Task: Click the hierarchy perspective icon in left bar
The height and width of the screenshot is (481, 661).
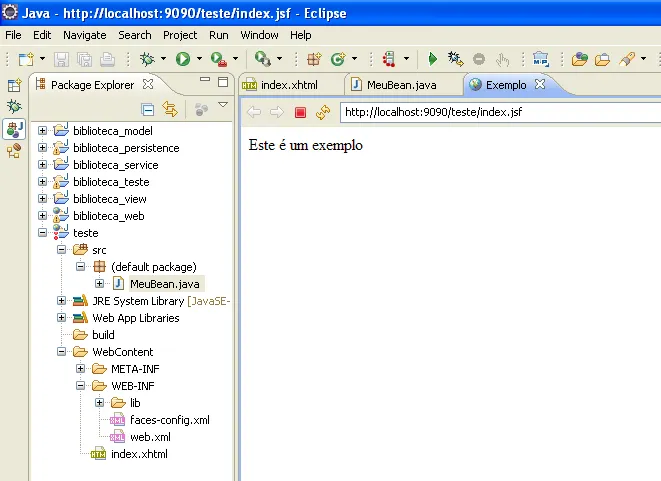Action: (x=14, y=150)
